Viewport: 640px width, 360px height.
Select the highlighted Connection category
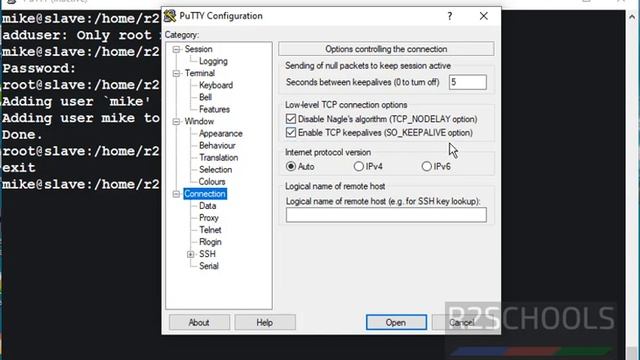coord(204,193)
